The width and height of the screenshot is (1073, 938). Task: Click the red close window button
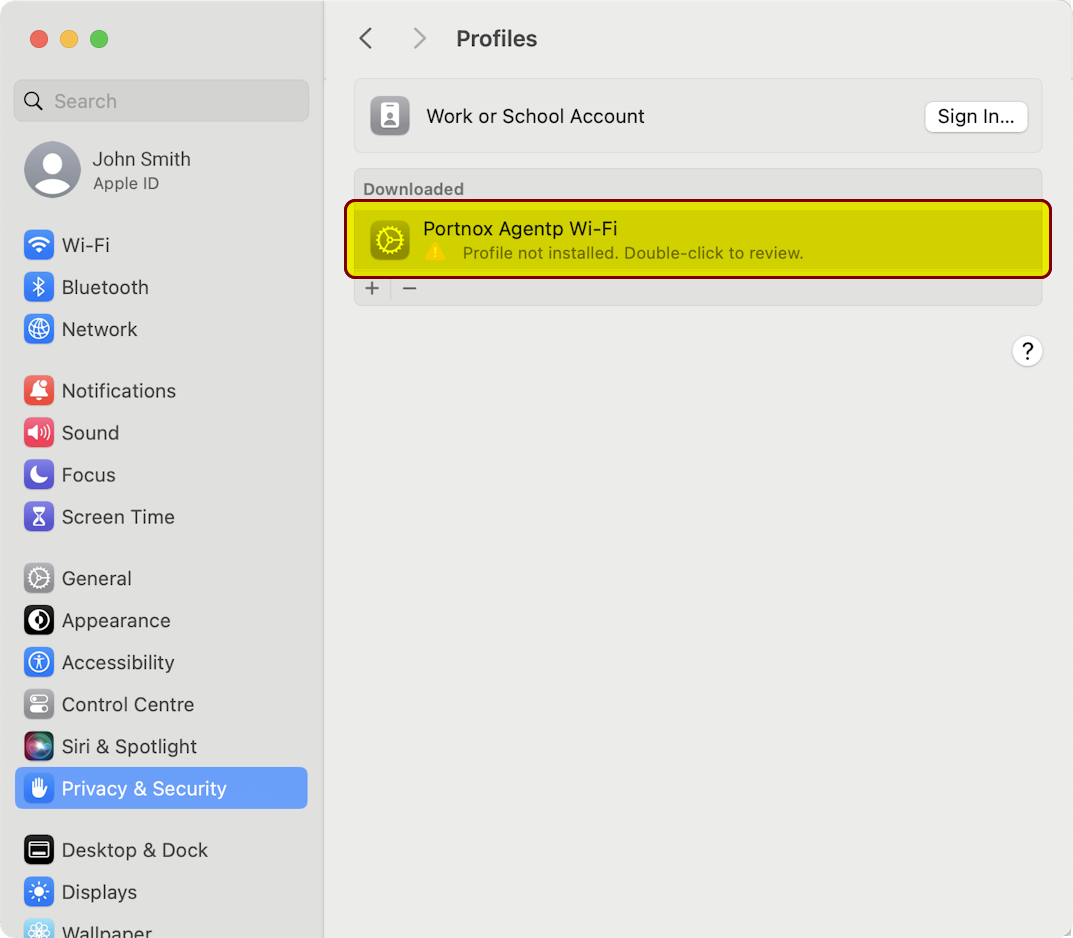click(39, 39)
